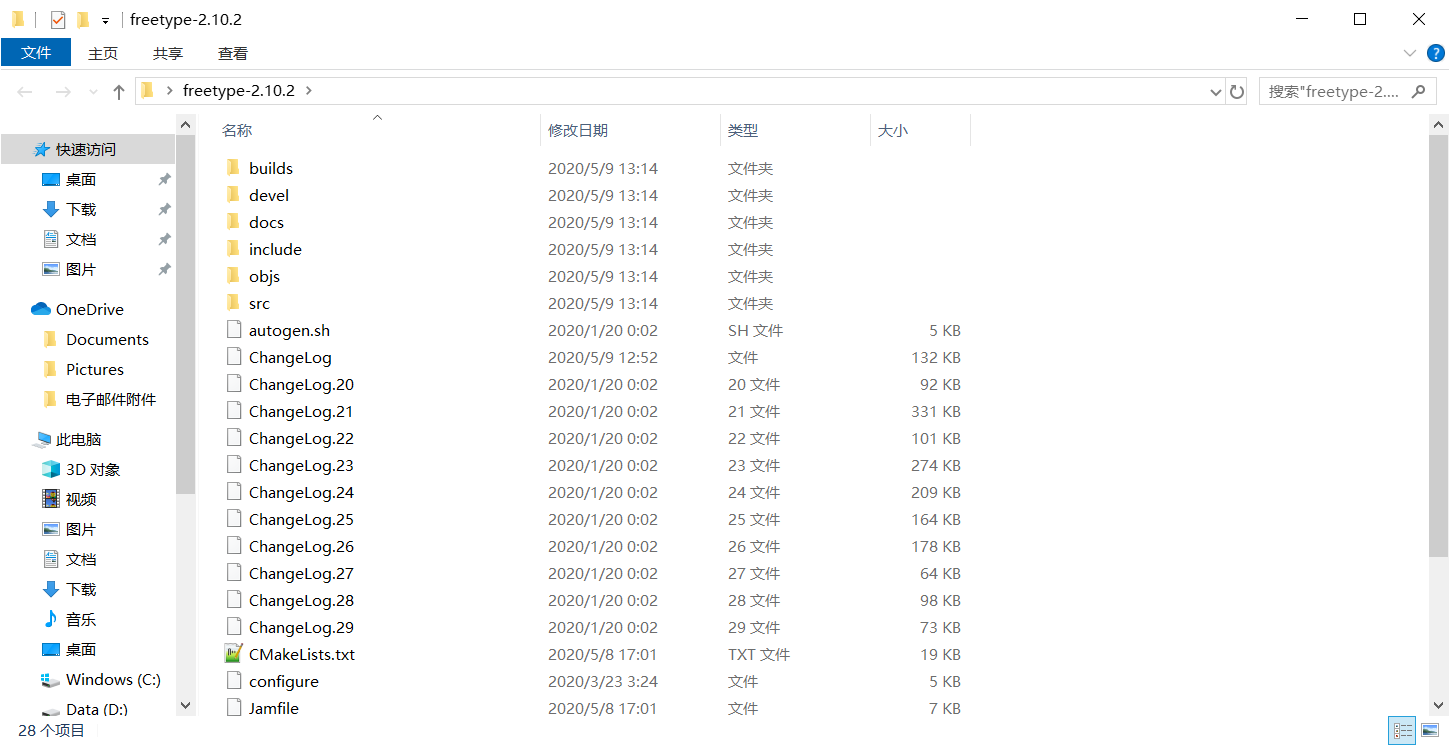Click the docs folder icon

point(233,222)
